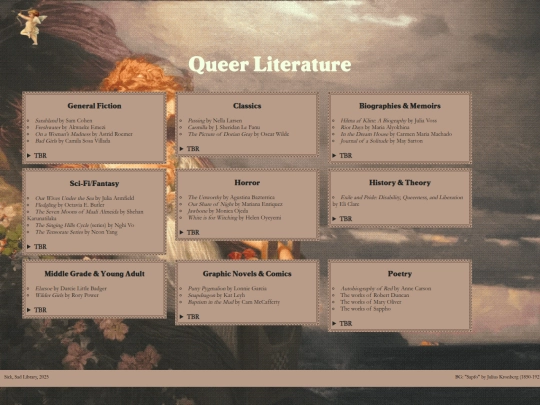Image resolution: width=540 pixels, height=405 pixels.
Task: Click Our Wives Under the Sea entry
Action: [x=85, y=198]
